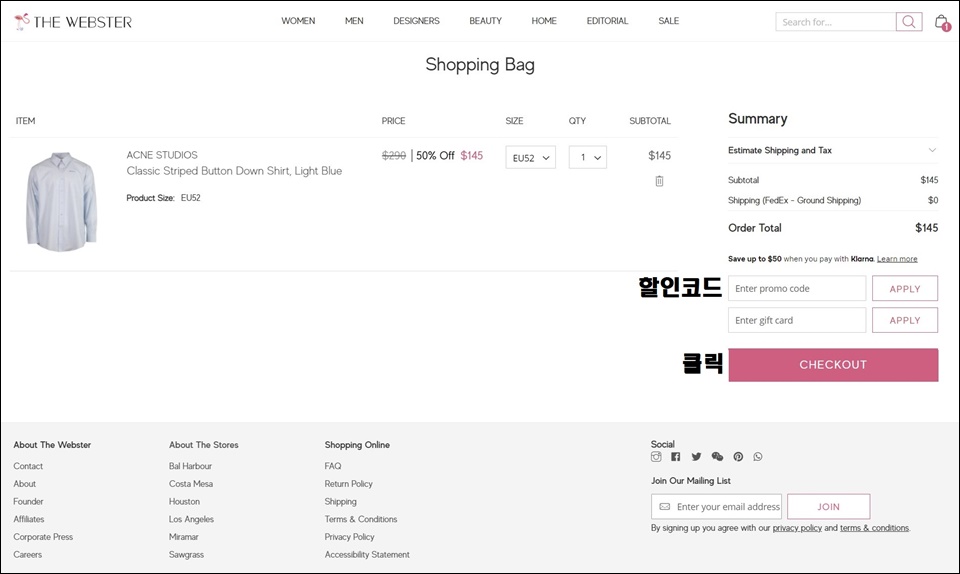Click the Product Size EU52 text
Image resolution: width=960 pixels, height=574 pixels.
(163, 198)
